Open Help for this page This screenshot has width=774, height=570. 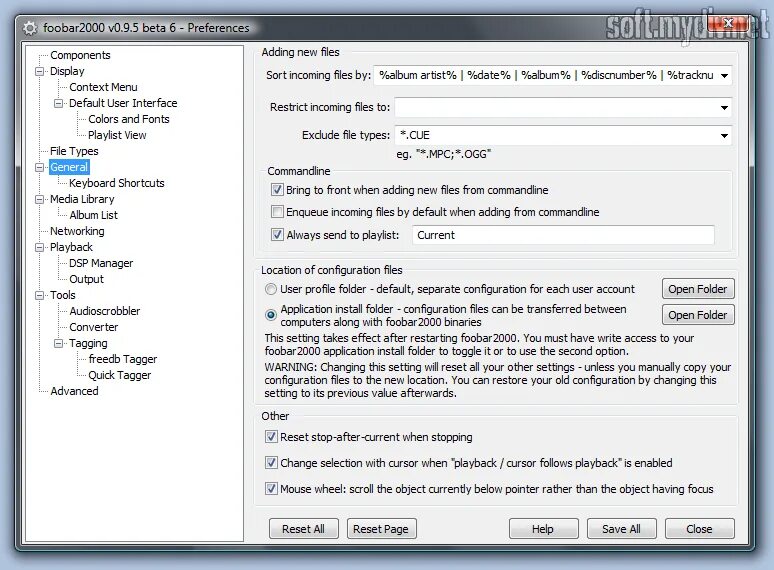543,529
